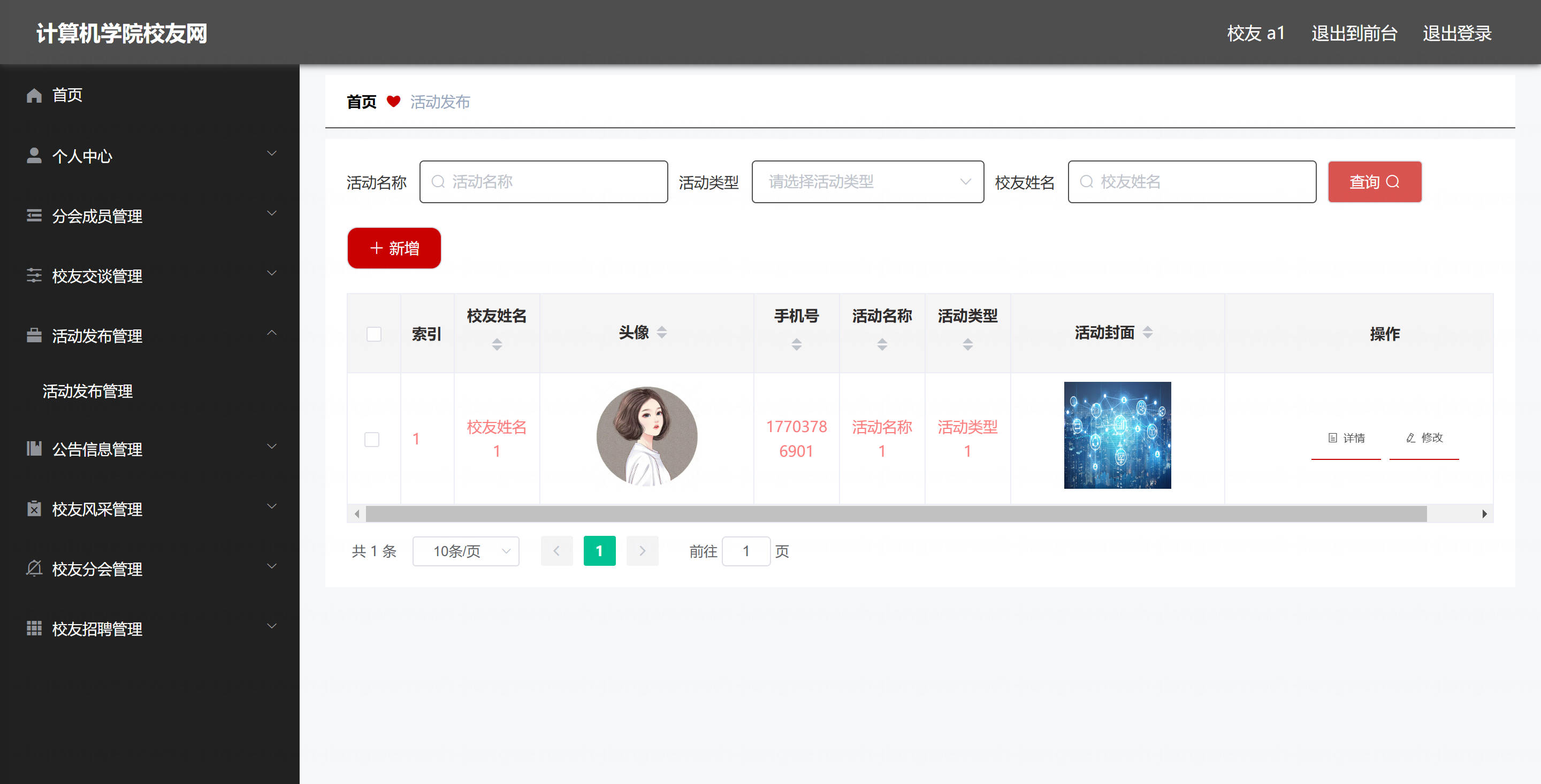Select page 1 in pagination
1541x784 pixels.
[599, 551]
